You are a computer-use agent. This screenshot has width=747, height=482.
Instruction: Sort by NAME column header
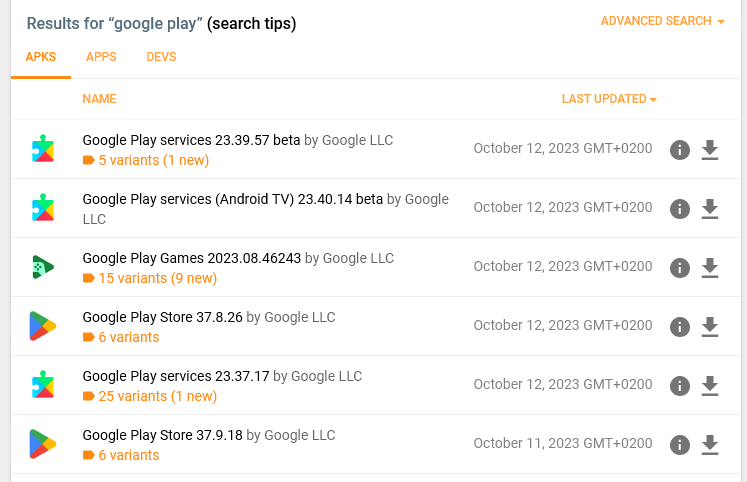tap(99, 99)
